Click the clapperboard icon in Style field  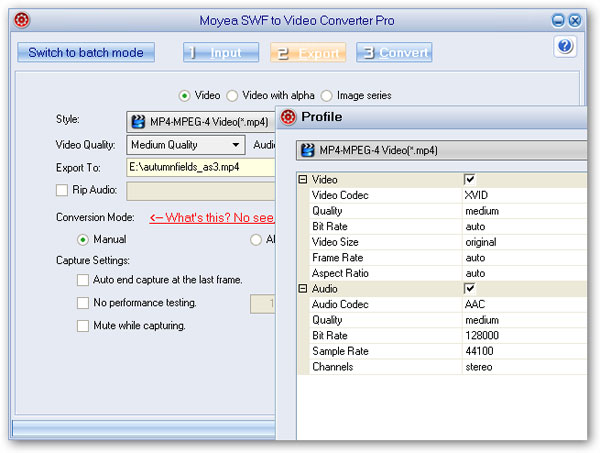138,122
